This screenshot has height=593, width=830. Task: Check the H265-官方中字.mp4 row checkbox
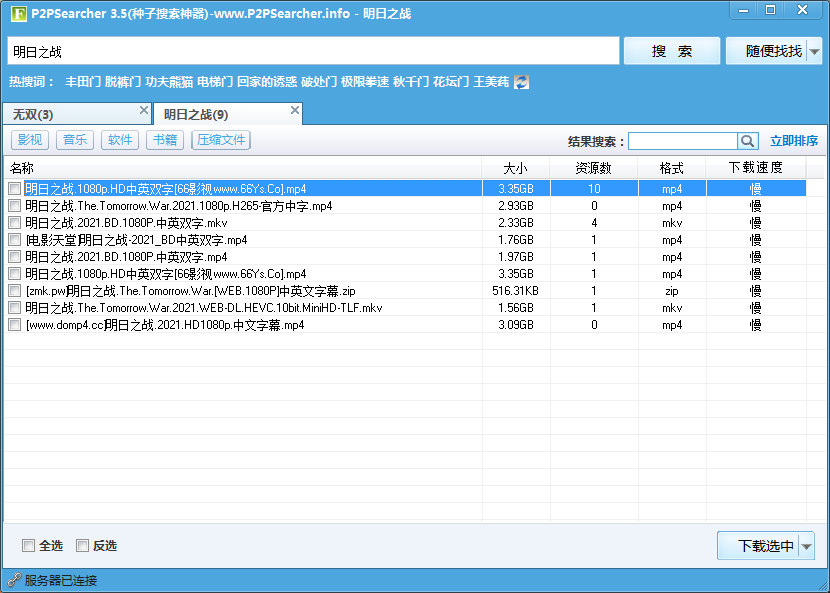[x=15, y=205]
